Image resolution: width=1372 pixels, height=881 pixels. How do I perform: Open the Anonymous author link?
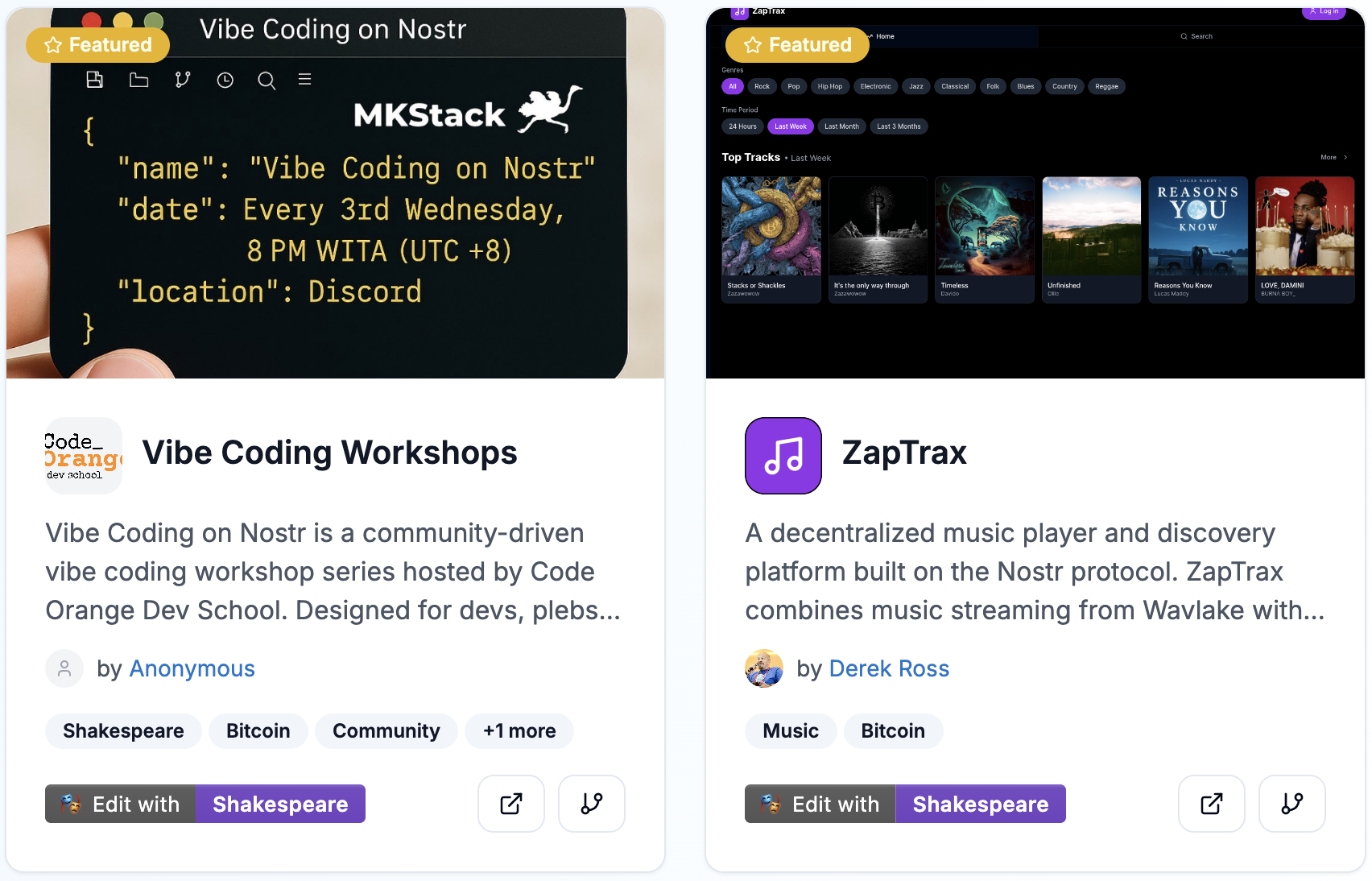(192, 668)
